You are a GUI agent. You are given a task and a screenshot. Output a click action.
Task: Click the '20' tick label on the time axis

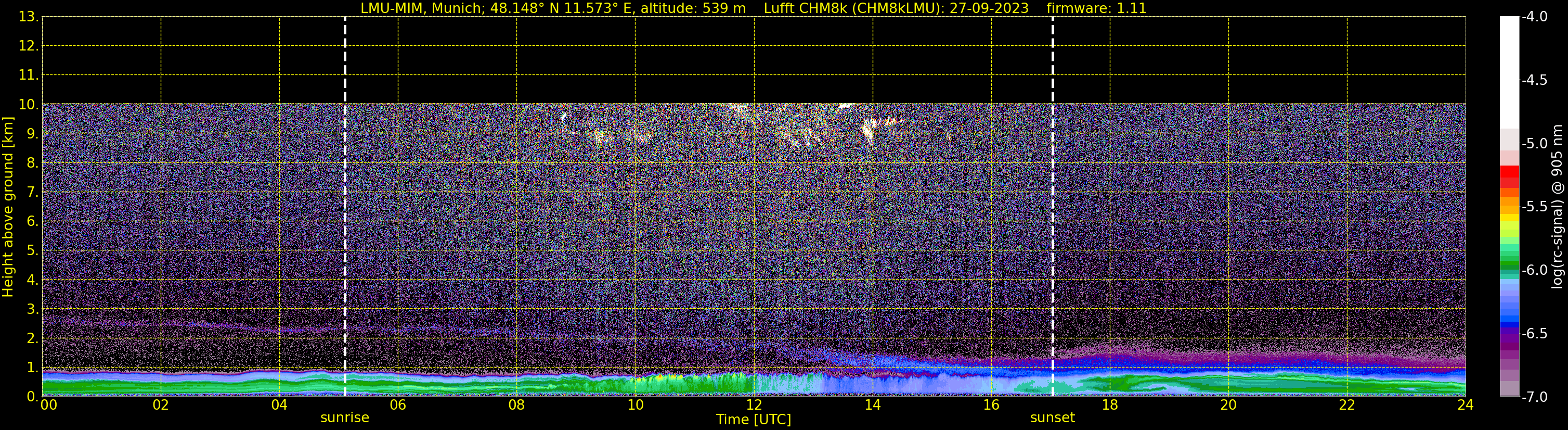coord(1228,405)
